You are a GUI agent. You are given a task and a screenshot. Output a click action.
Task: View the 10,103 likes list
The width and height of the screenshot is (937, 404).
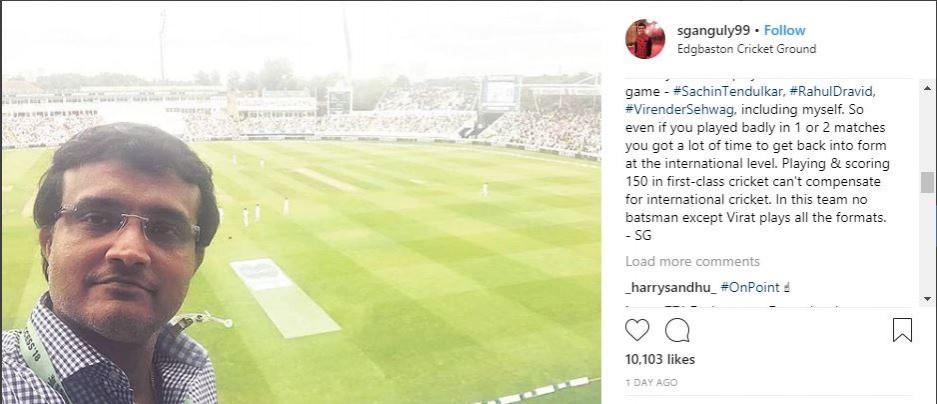pos(659,359)
